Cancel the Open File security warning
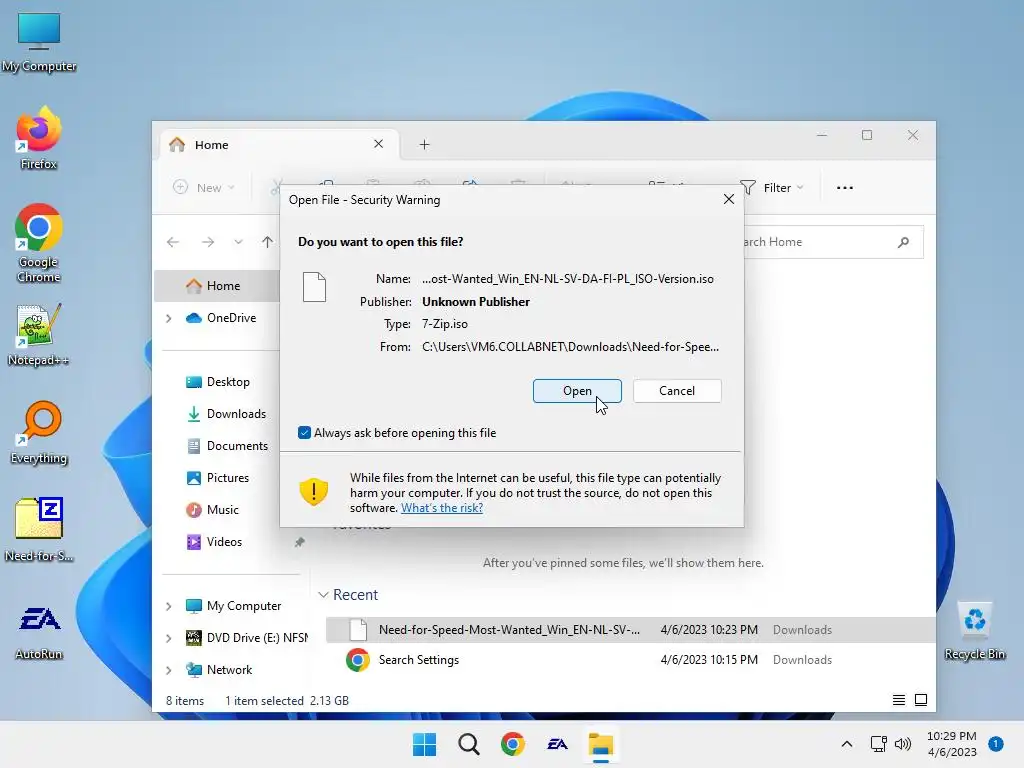 point(677,391)
